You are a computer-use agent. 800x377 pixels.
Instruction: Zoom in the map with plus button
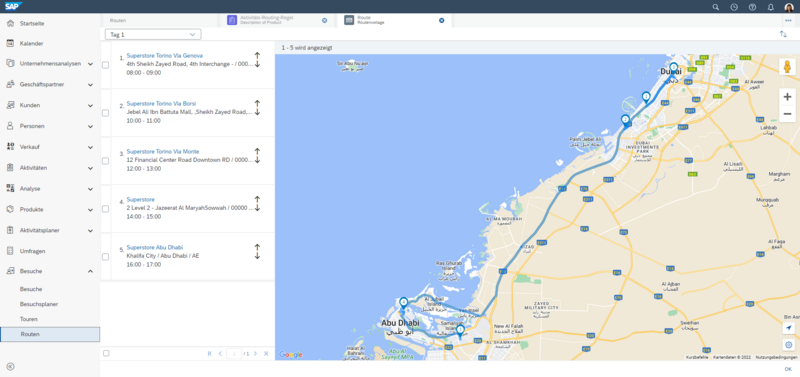coord(787,96)
